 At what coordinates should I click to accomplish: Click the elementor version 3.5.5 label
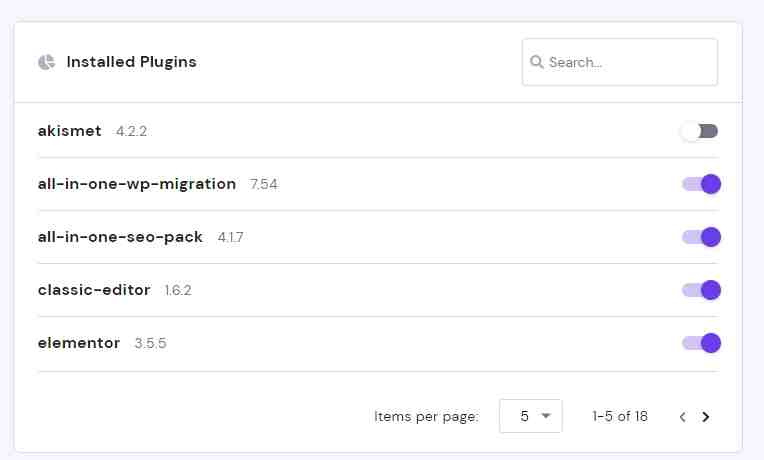tap(151, 344)
